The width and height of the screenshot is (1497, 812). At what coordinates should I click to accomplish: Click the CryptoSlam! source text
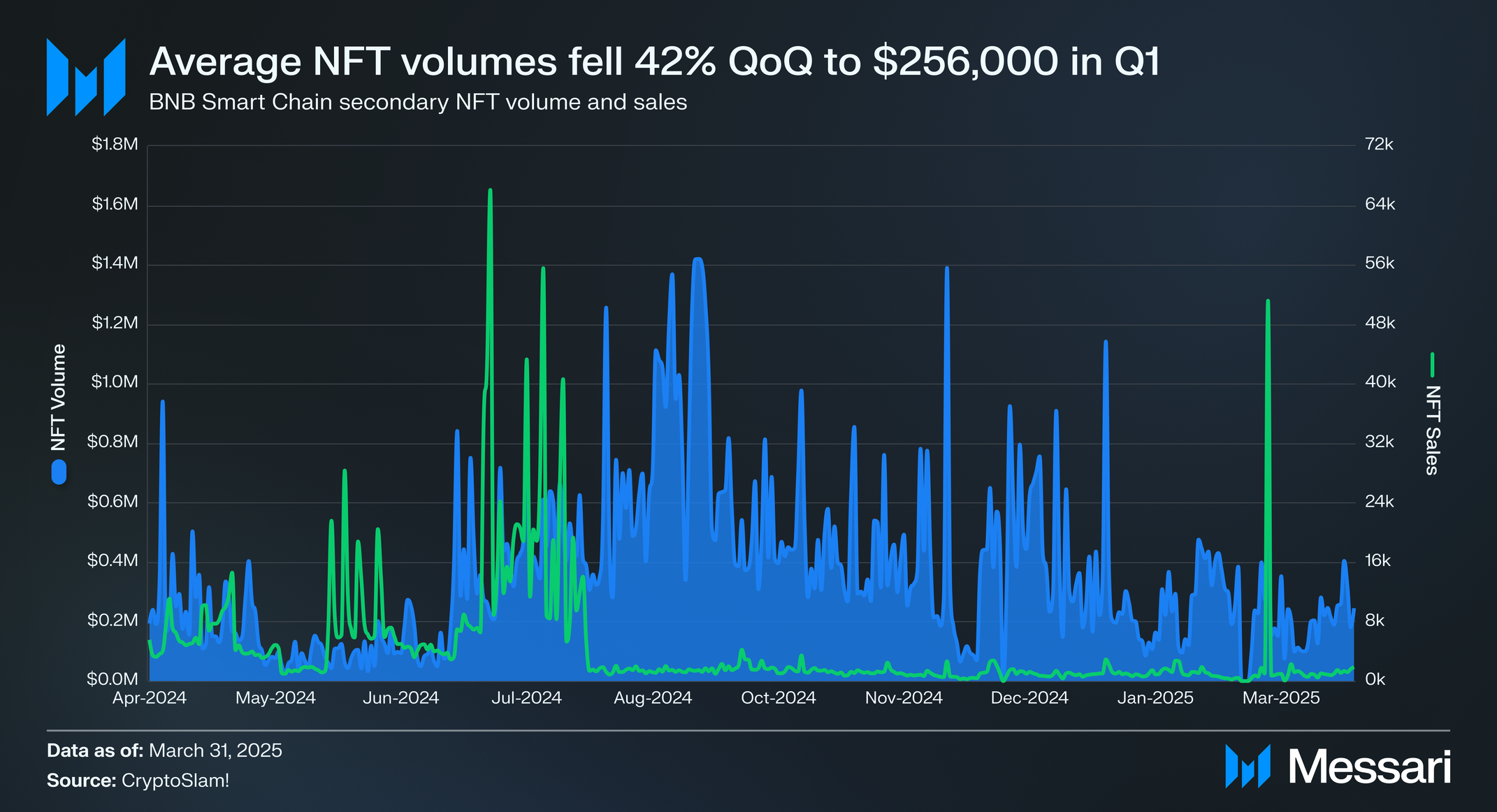(x=175, y=781)
